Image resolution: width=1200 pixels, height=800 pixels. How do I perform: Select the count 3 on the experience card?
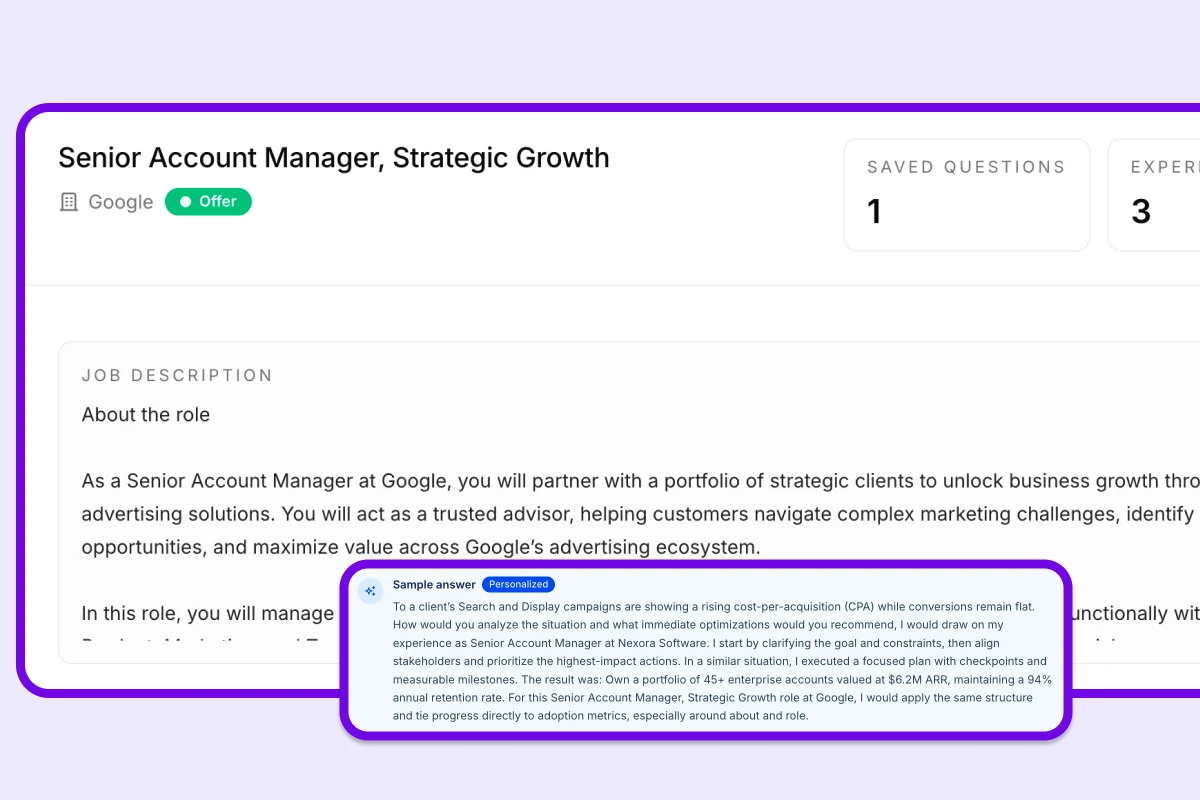click(x=1141, y=211)
